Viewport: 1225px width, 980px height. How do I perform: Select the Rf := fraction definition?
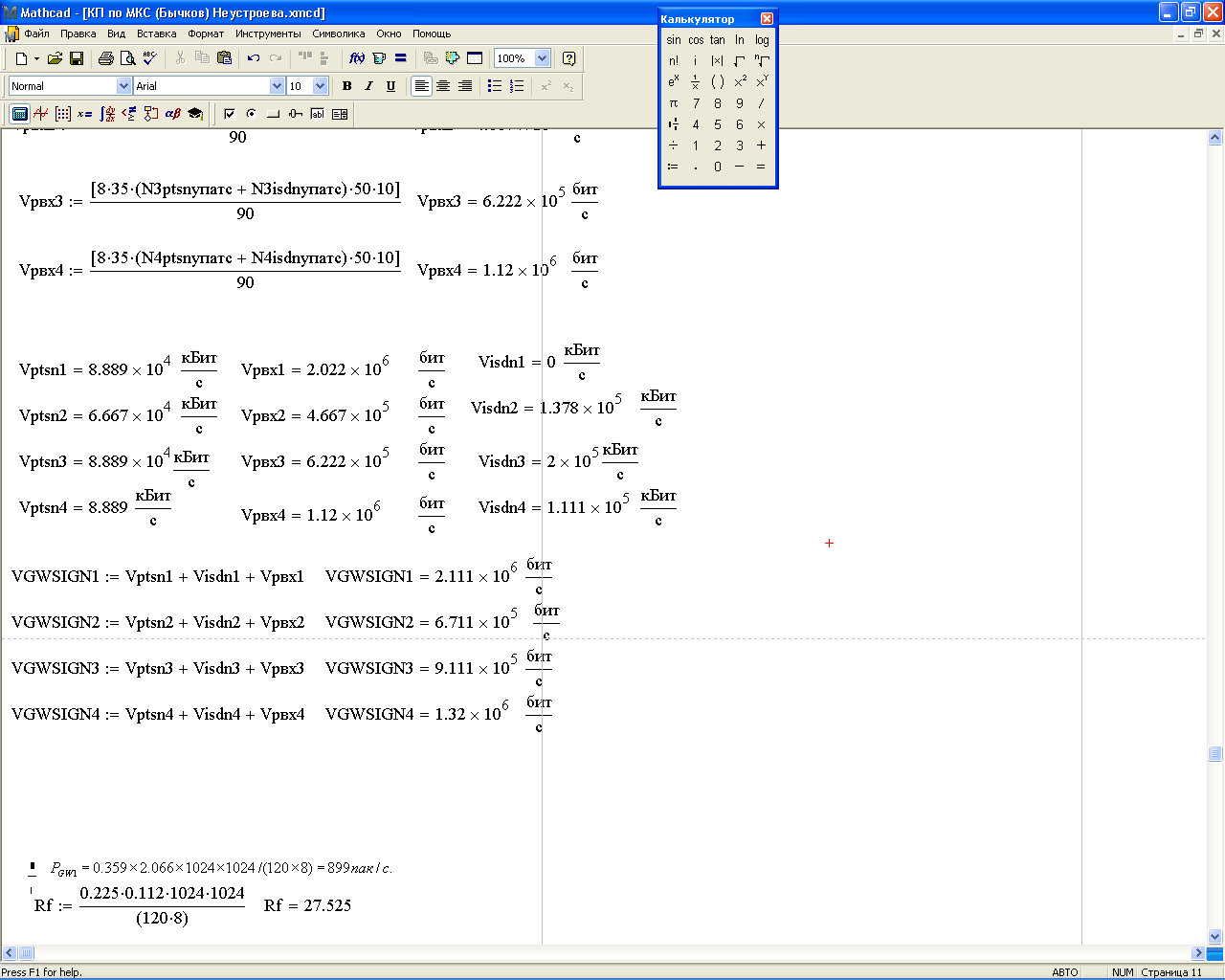[140, 905]
